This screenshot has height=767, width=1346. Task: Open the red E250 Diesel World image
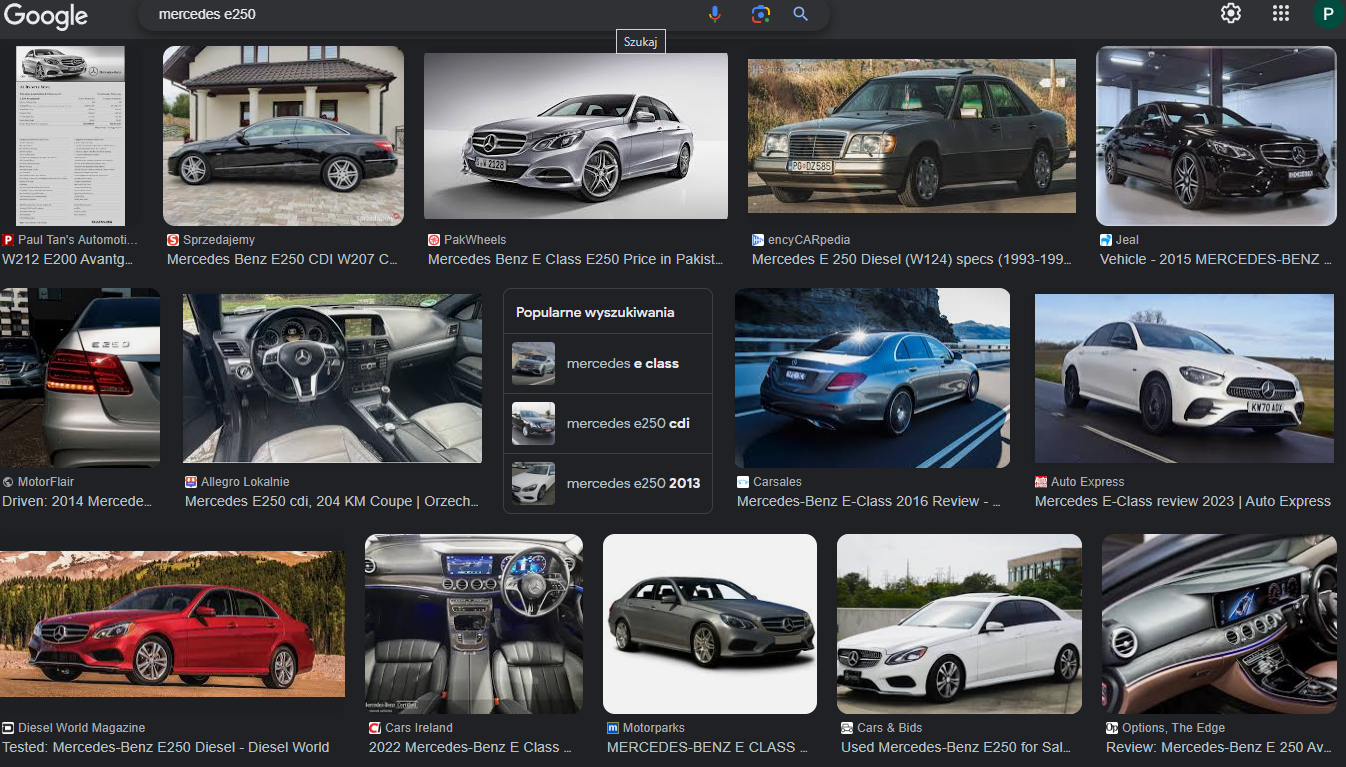173,624
